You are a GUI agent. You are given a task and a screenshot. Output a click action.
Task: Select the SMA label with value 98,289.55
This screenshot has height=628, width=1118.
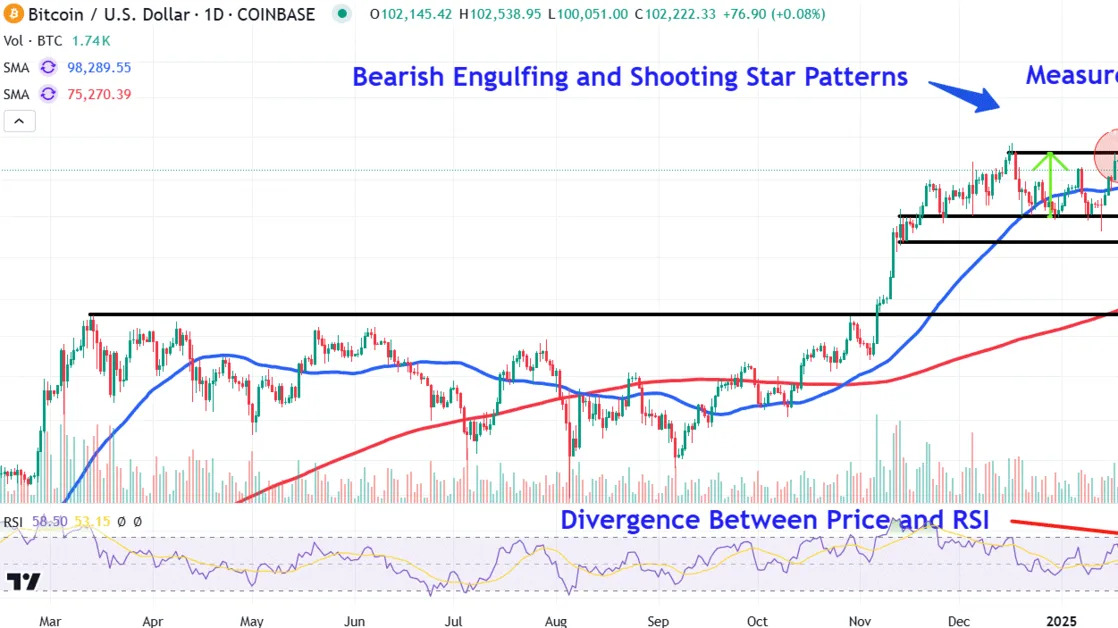pos(16,68)
